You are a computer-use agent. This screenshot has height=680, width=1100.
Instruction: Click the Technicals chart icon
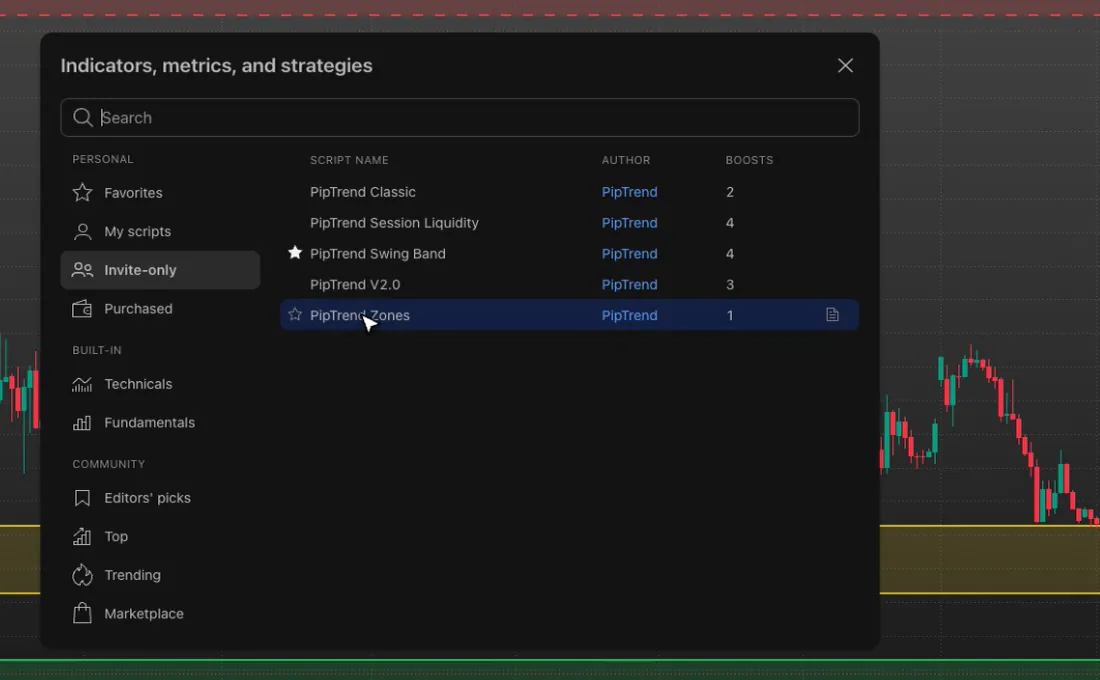tap(82, 384)
